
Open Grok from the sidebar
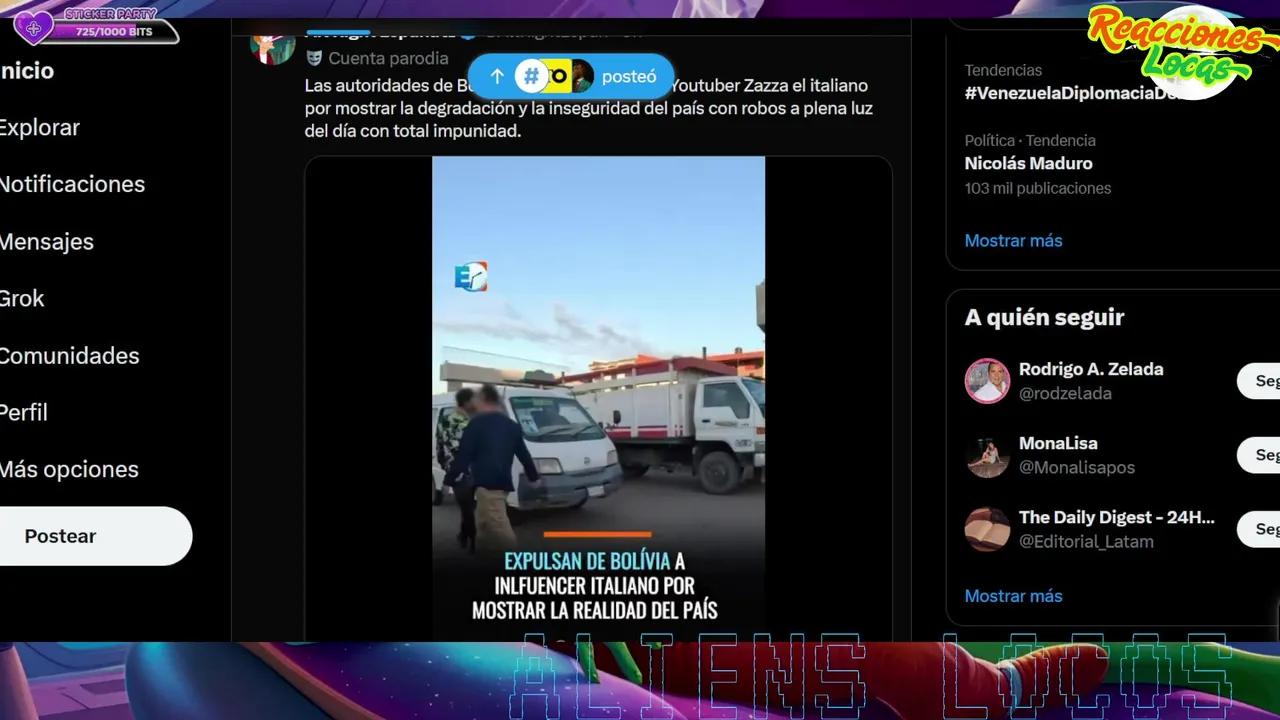point(22,299)
